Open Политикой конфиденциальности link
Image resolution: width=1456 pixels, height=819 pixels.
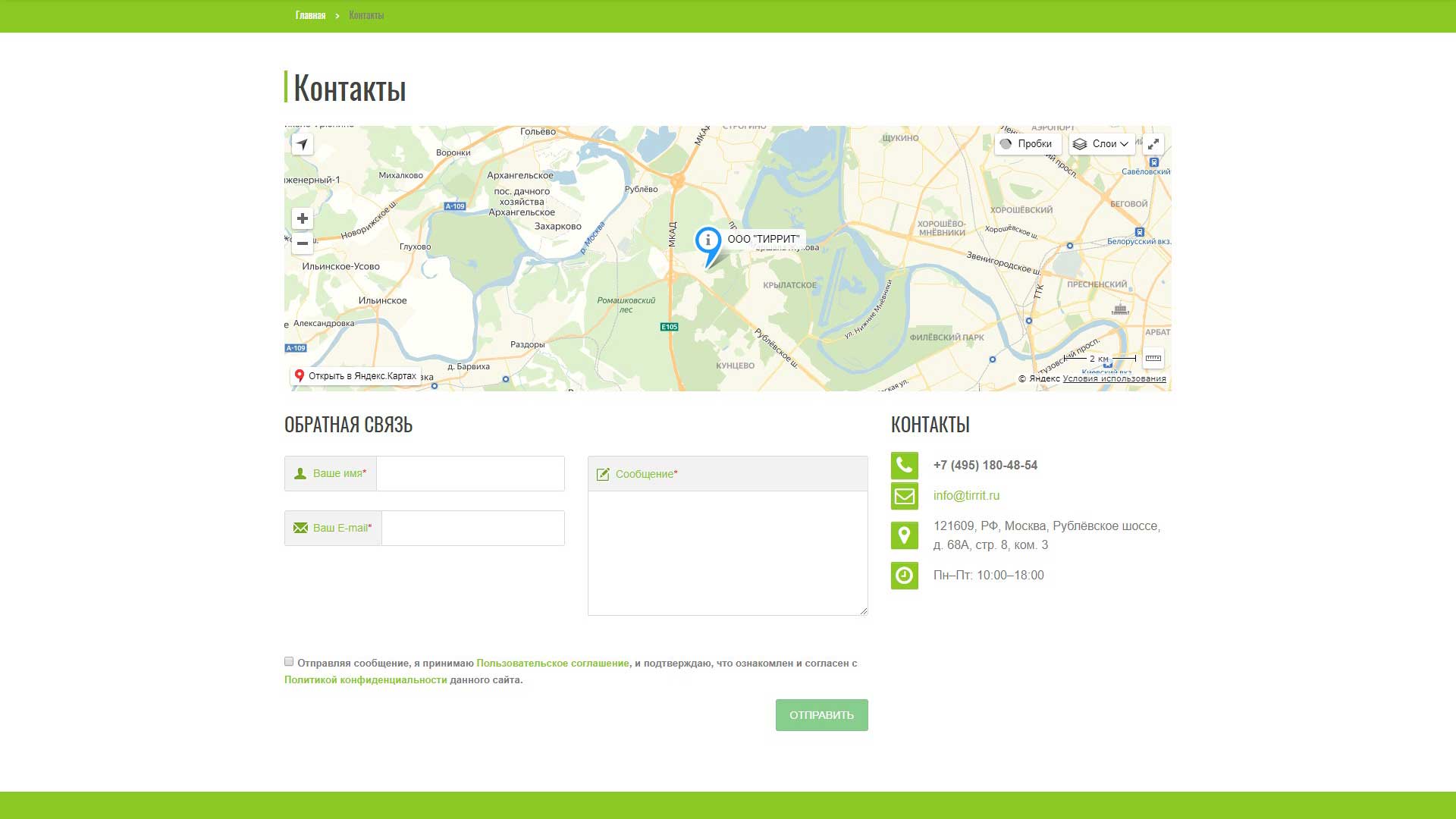366,680
